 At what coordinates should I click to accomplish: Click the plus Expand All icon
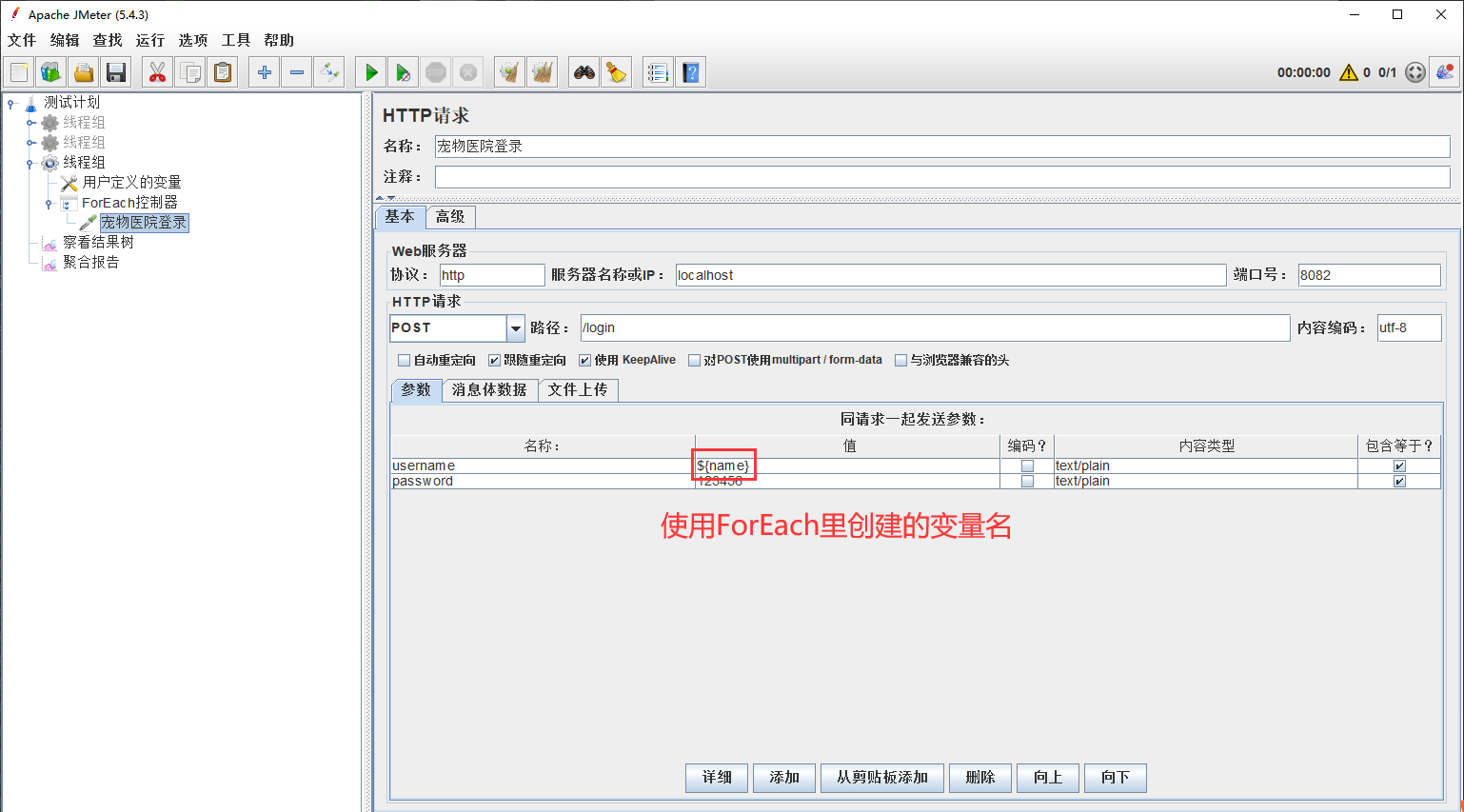pos(265,72)
